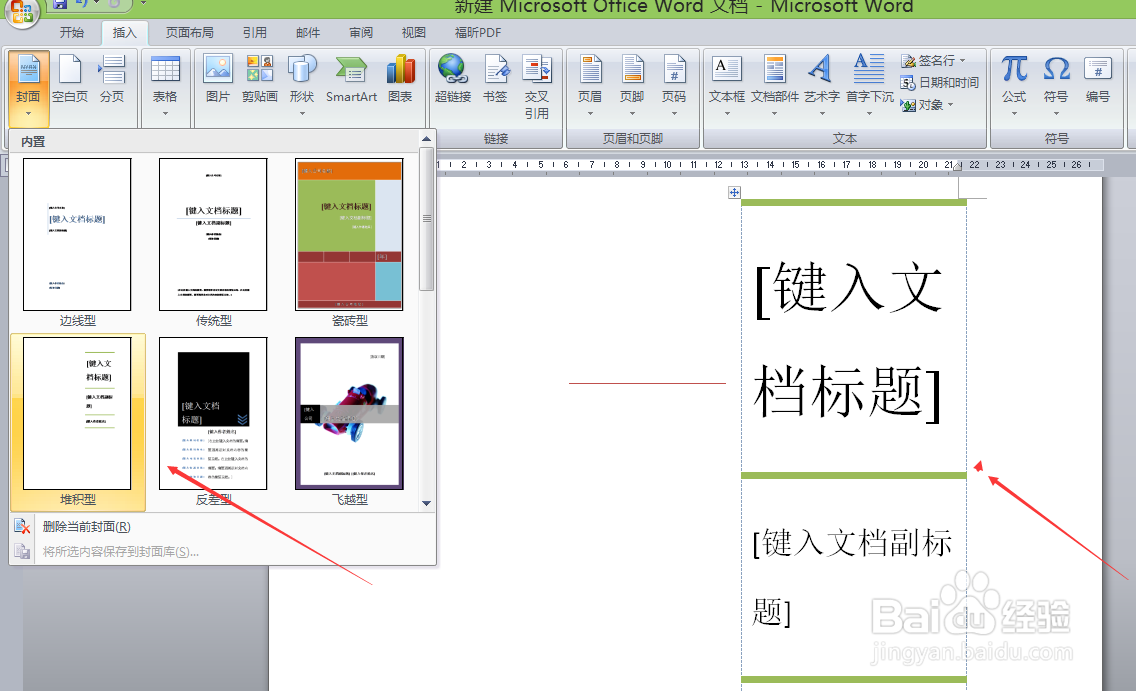The width and height of the screenshot is (1136, 691).
Task: Expand the Signature Line (签名行) dropdown
Action: point(962,61)
